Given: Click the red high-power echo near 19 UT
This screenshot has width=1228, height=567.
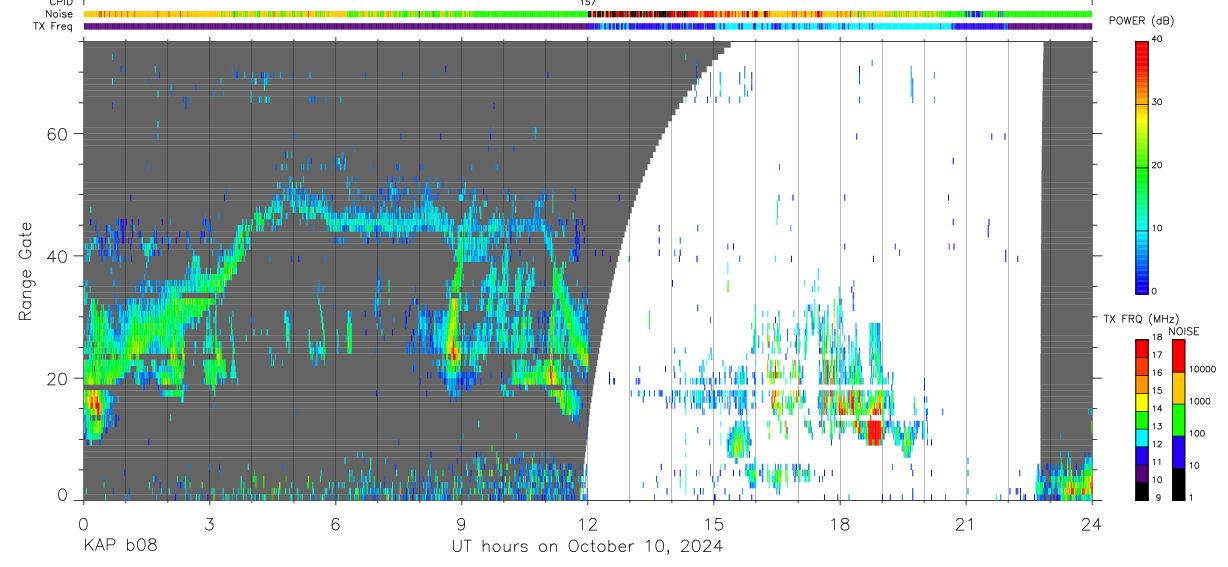Looking at the screenshot, I should (873, 432).
